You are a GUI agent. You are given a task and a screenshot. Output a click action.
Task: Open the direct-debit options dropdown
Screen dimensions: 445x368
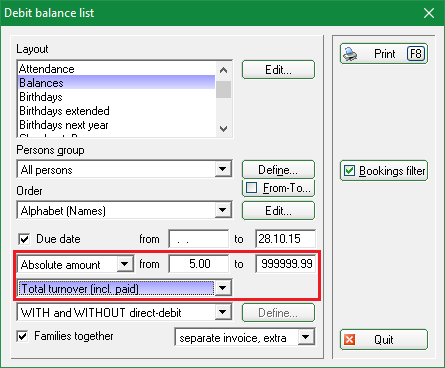pyautogui.click(x=223, y=313)
